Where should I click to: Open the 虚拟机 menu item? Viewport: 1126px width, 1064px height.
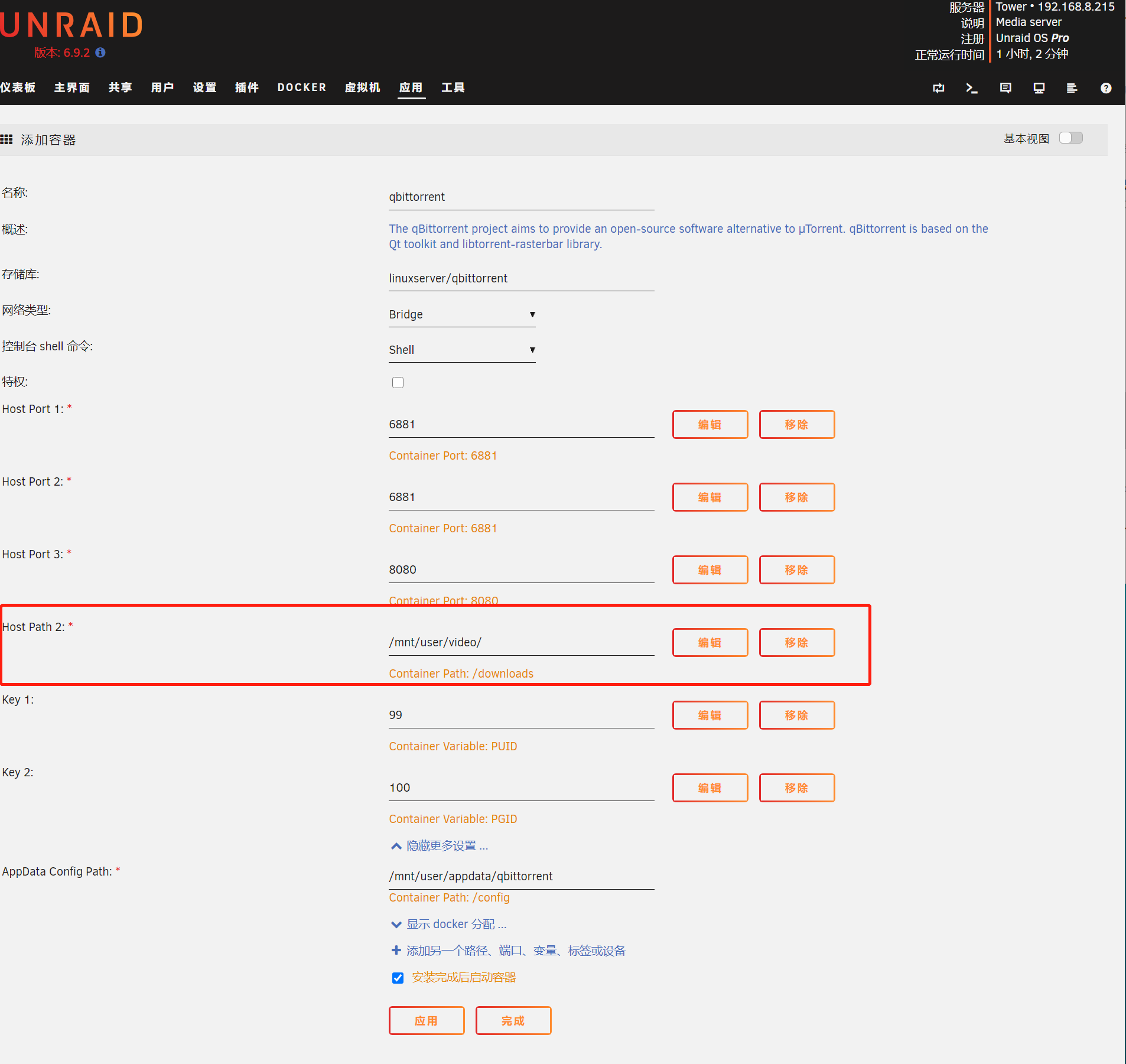coord(363,87)
